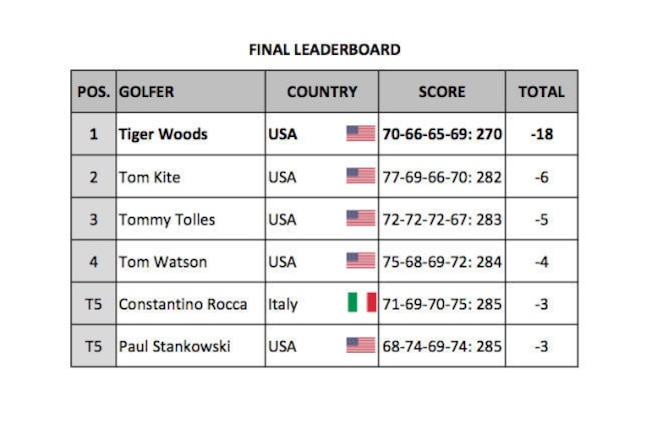Select the COUNTRY column header
The height and width of the screenshot is (433, 650).
(x=322, y=92)
